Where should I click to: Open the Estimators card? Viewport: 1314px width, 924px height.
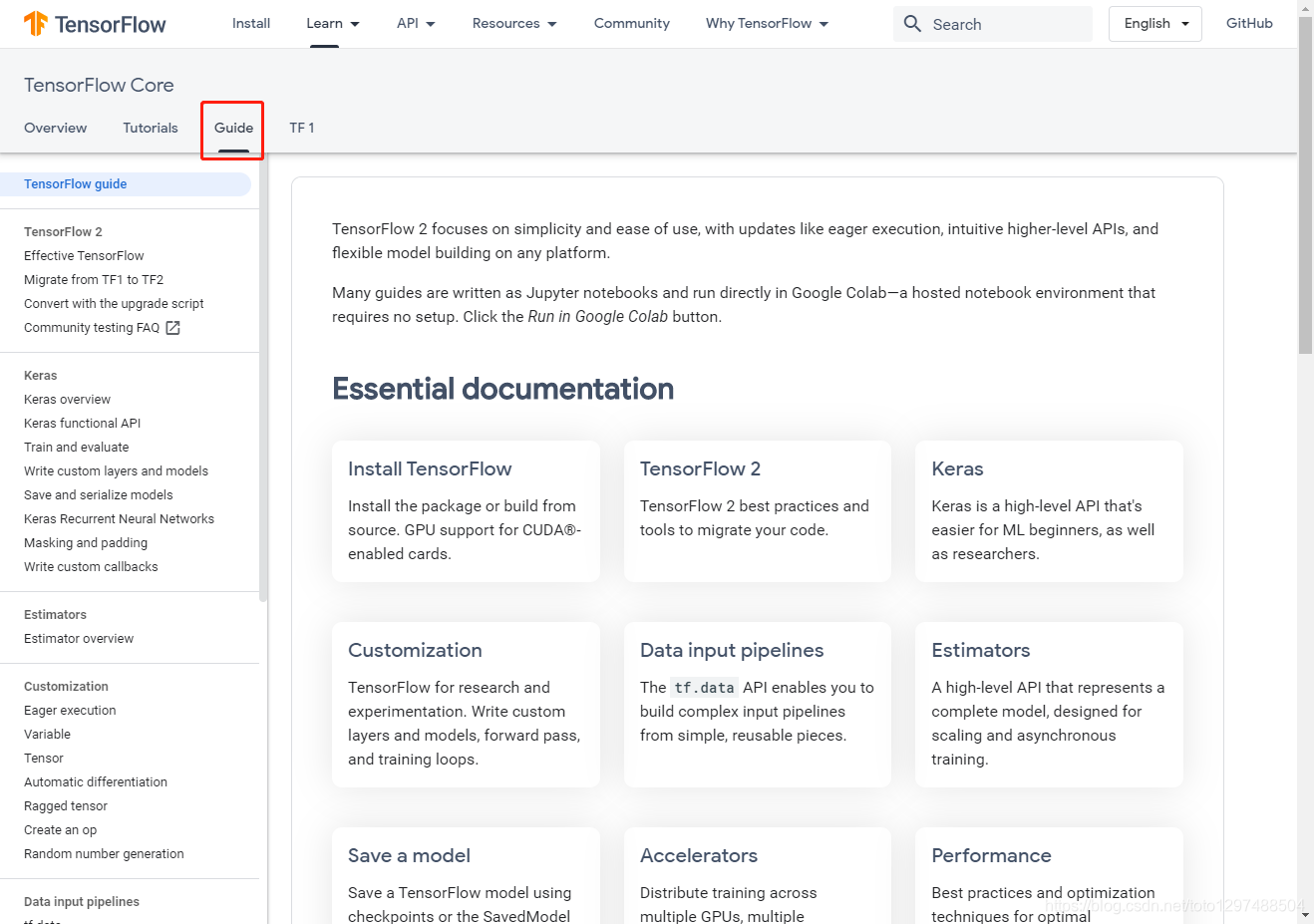tap(1049, 705)
